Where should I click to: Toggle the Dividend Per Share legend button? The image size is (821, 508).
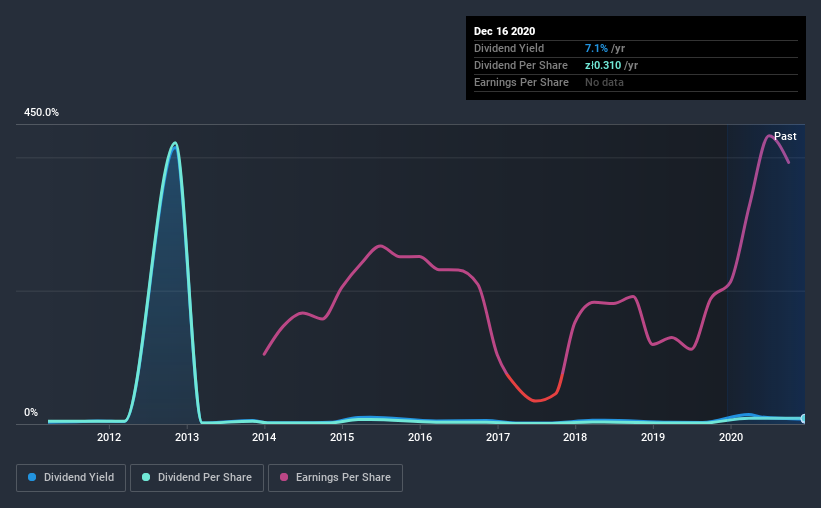coord(197,478)
